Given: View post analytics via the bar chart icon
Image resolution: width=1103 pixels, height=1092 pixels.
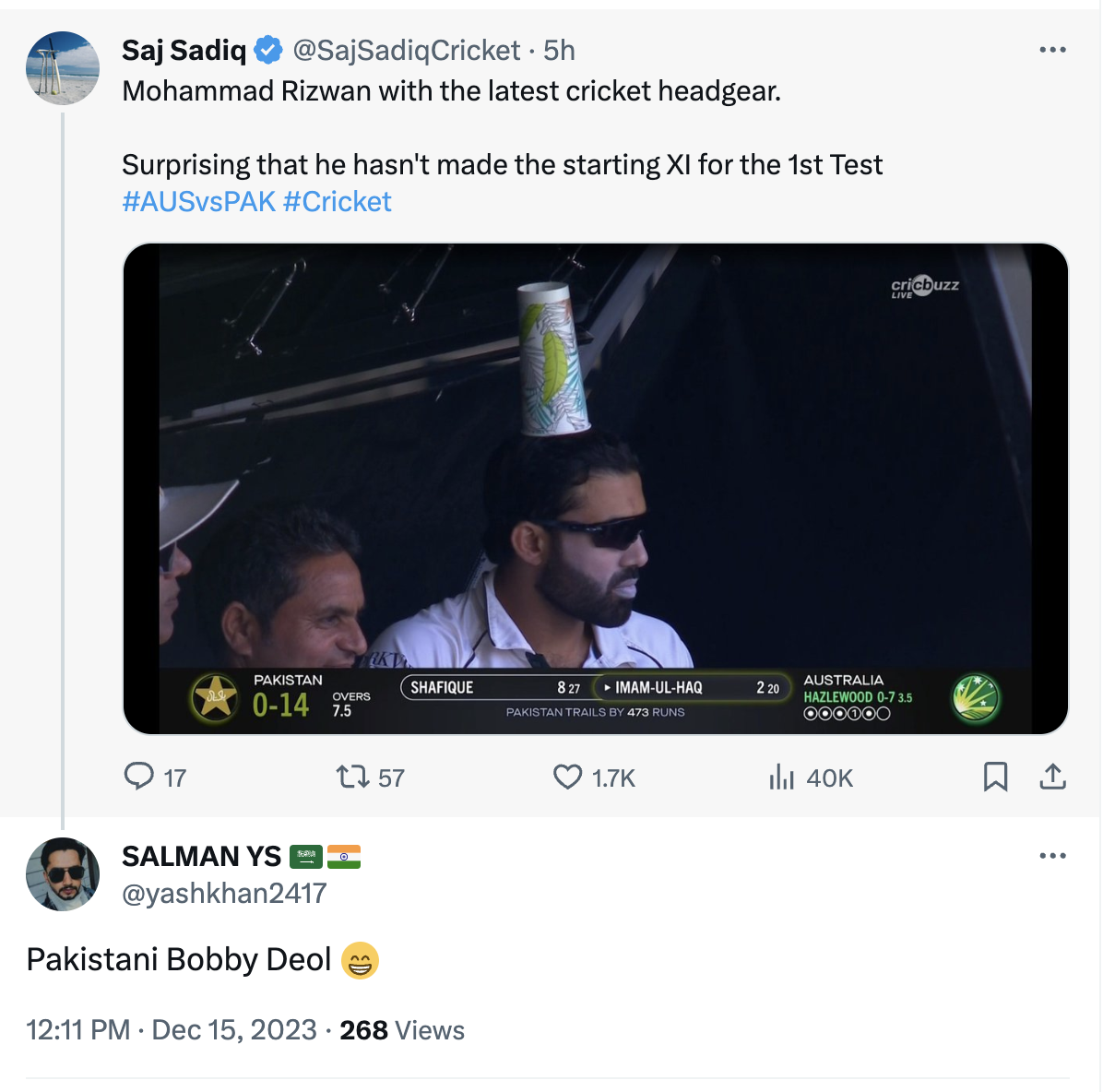Looking at the screenshot, I should [x=782, y=777].
